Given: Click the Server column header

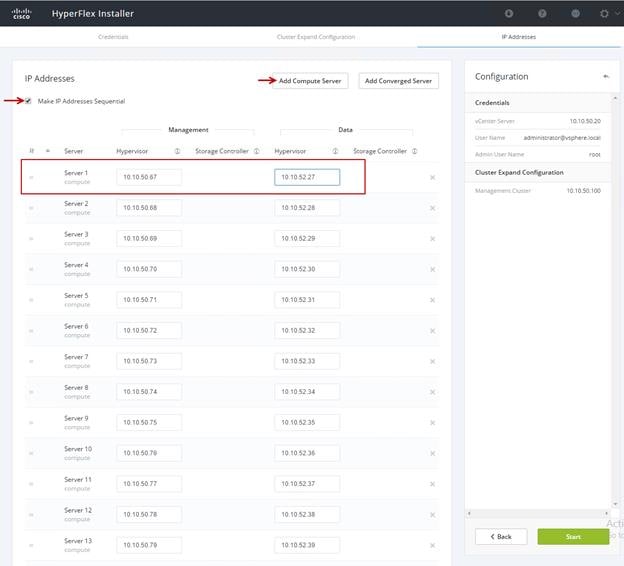Looking at the screenshot, I should (x=74, y=151).
